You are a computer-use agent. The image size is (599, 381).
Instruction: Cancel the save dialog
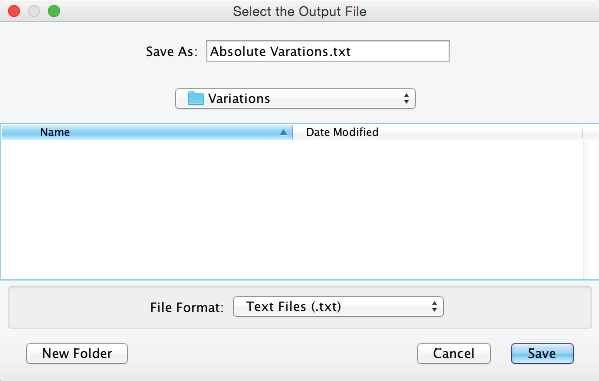pyautogui.click(x=454, y=353)
